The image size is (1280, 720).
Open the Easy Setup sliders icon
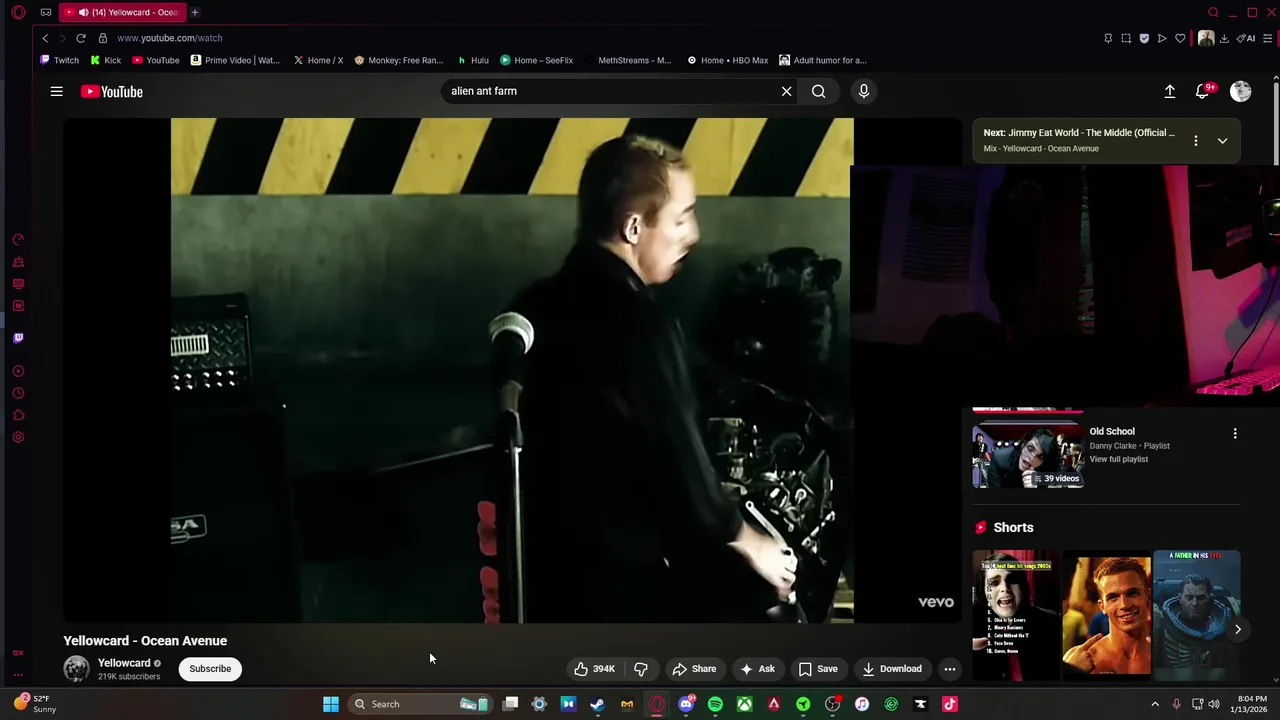(x=1268, y=38)
